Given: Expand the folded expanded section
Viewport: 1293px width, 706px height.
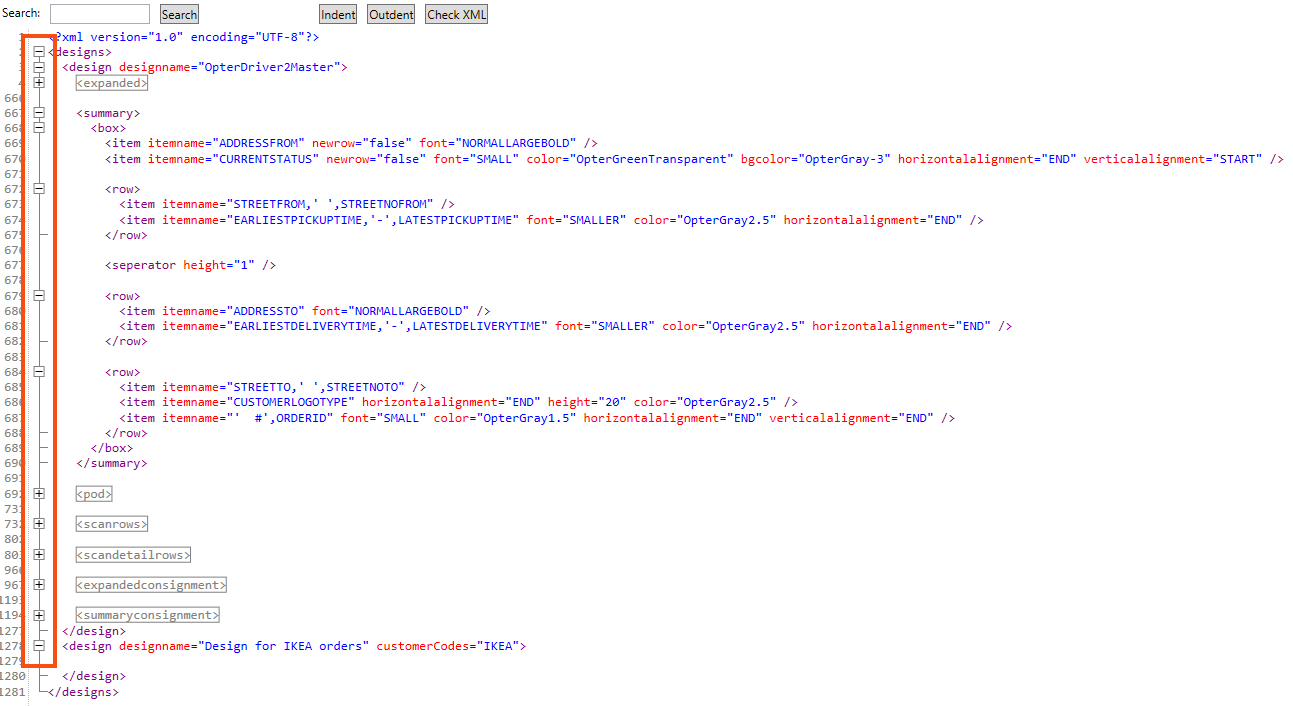Looking at the screenshot, I should 39,83.
